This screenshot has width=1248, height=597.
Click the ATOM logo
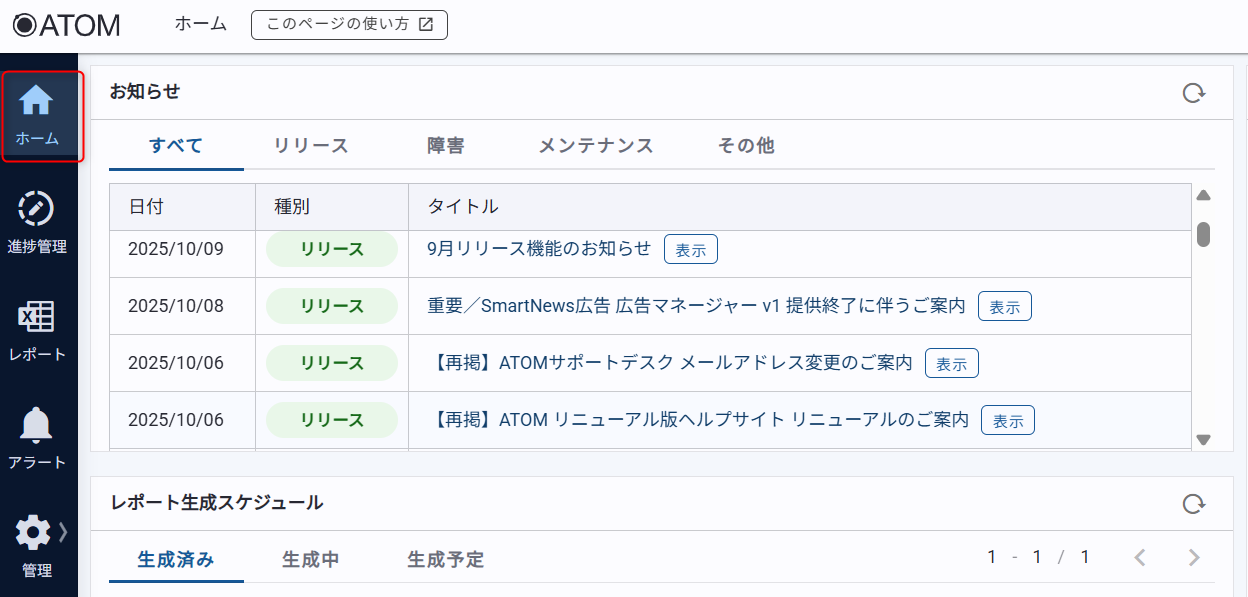coord(67,25)
